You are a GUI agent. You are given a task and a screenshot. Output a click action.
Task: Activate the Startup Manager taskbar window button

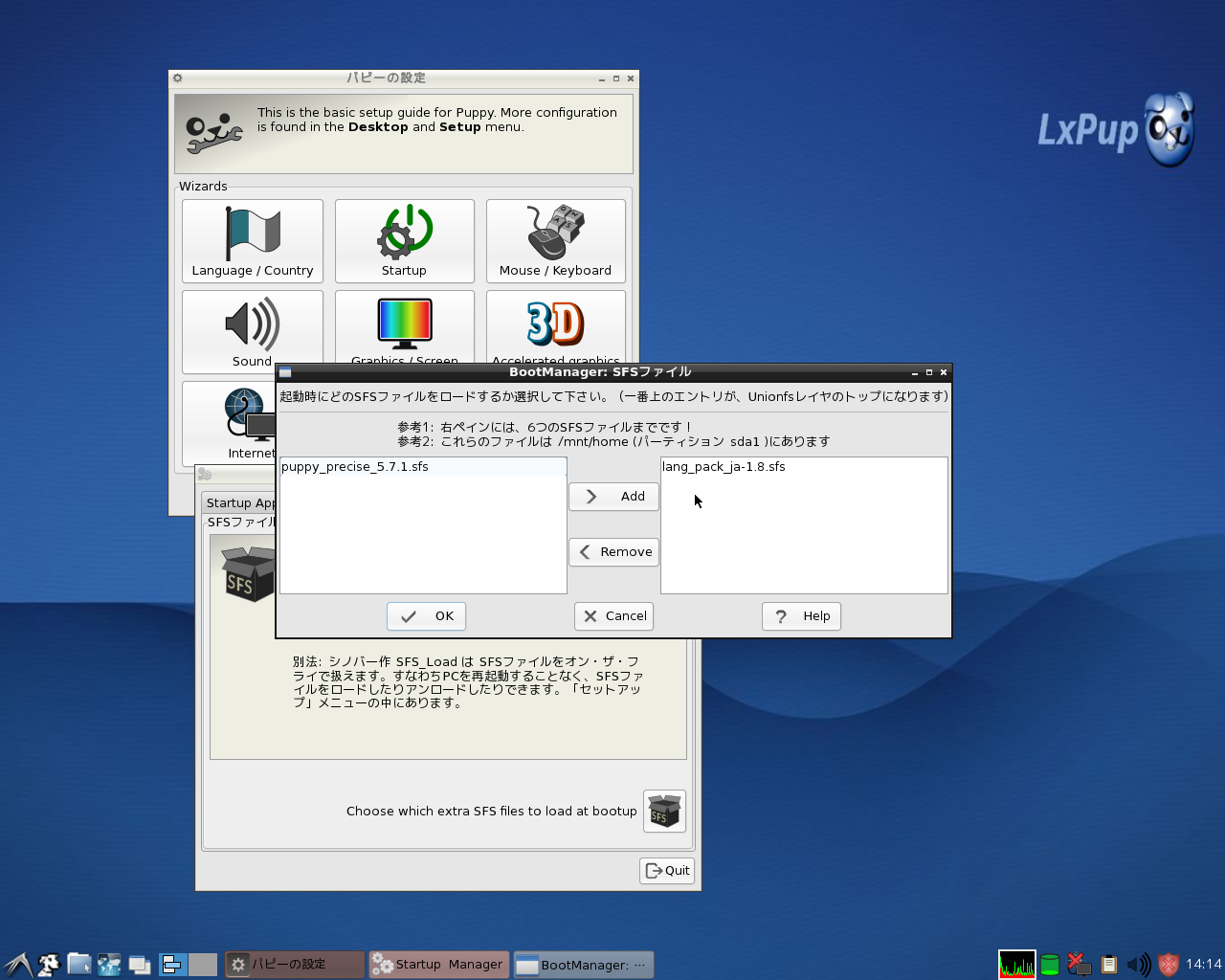click(x=439, y=965)
